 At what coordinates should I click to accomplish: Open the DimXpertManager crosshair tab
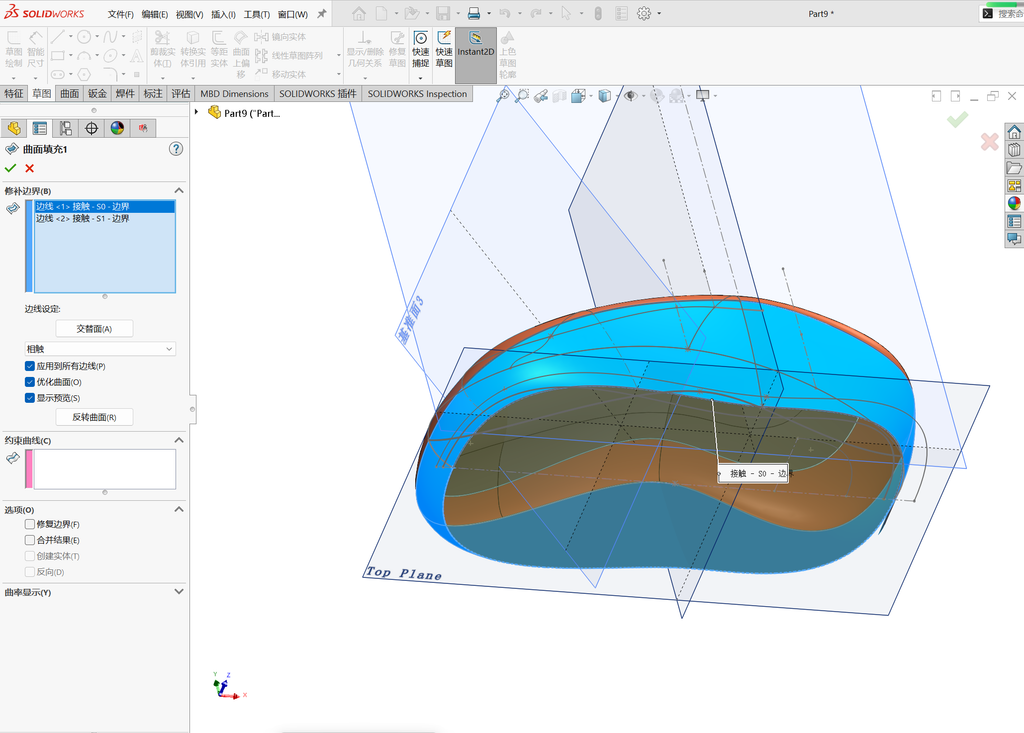point(91,128)
